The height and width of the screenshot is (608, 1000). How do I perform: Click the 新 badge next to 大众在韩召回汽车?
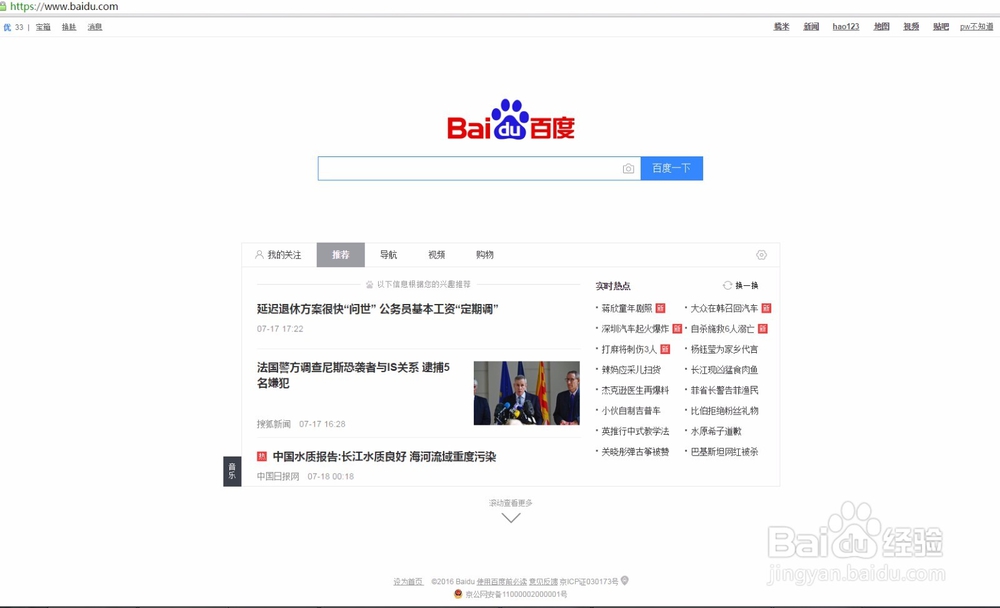(767, 308)
